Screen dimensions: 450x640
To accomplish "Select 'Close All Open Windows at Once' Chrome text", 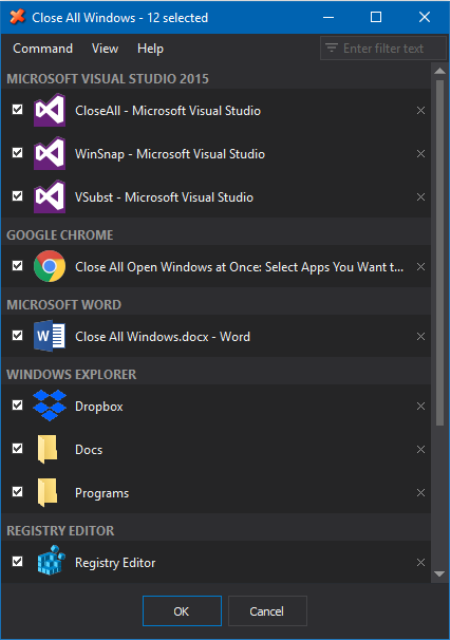I will pos(239,267).
